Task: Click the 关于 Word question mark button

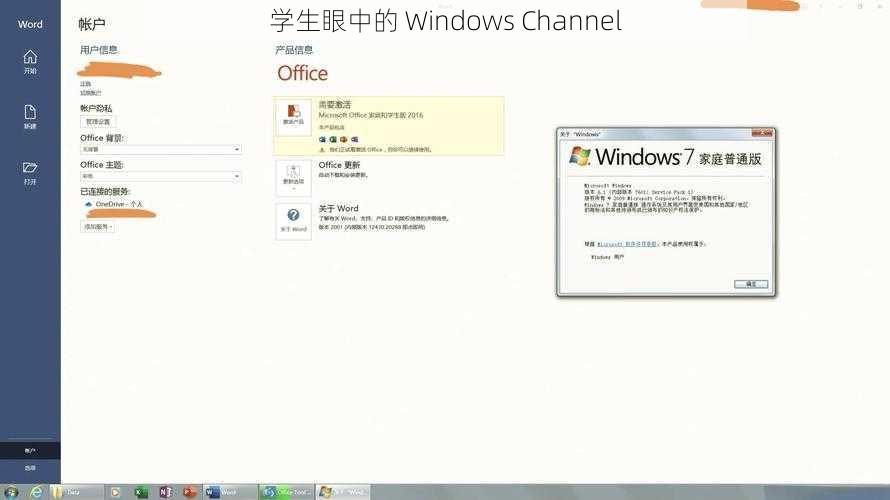Action: (293, 221)
